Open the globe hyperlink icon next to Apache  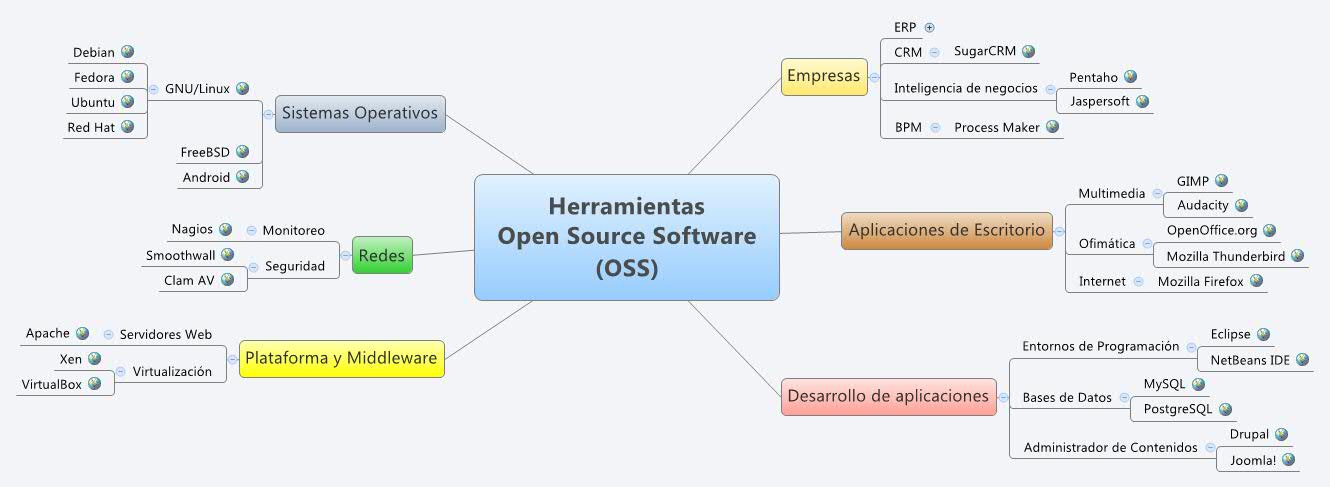click(x=82, y=334)
